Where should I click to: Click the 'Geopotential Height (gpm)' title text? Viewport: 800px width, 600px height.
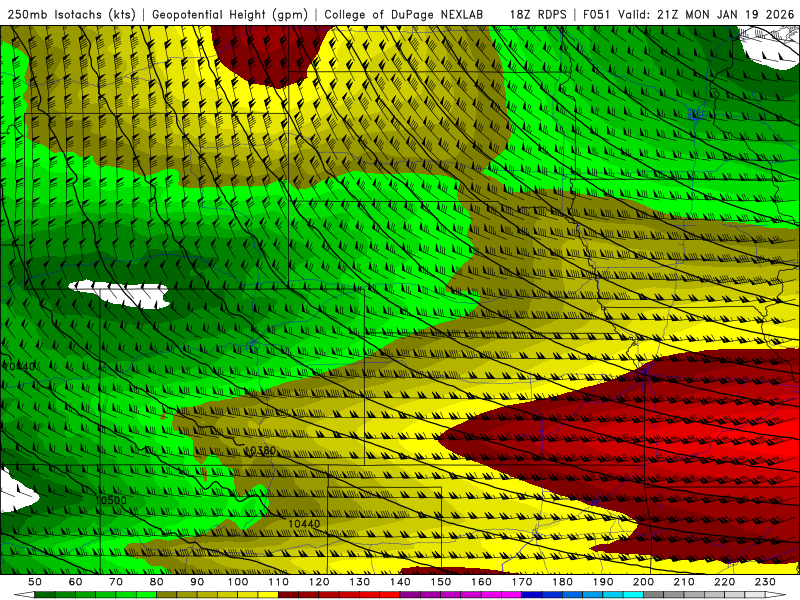click(230, 14)
